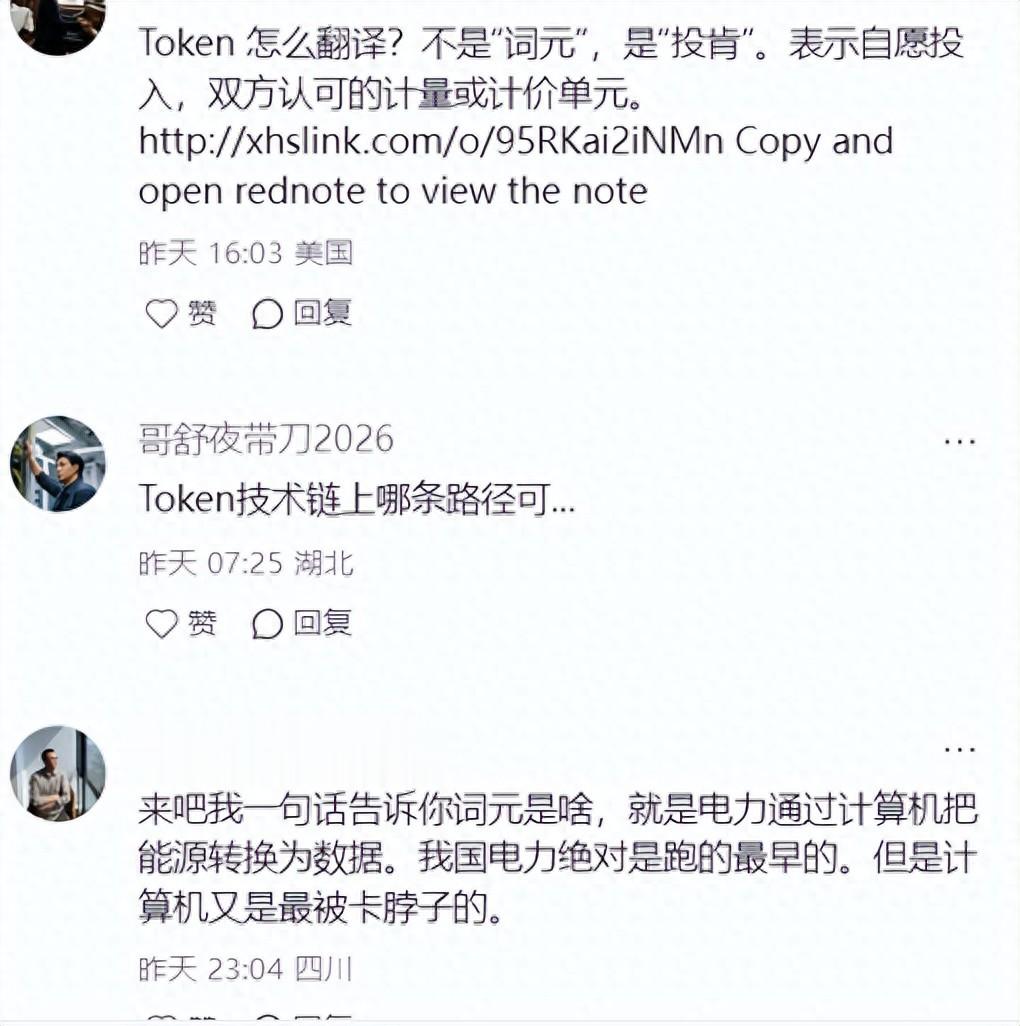Click 赞 label under the 美国 comment
Viewport: 1020px width, 1026px height.
point(202,313)
